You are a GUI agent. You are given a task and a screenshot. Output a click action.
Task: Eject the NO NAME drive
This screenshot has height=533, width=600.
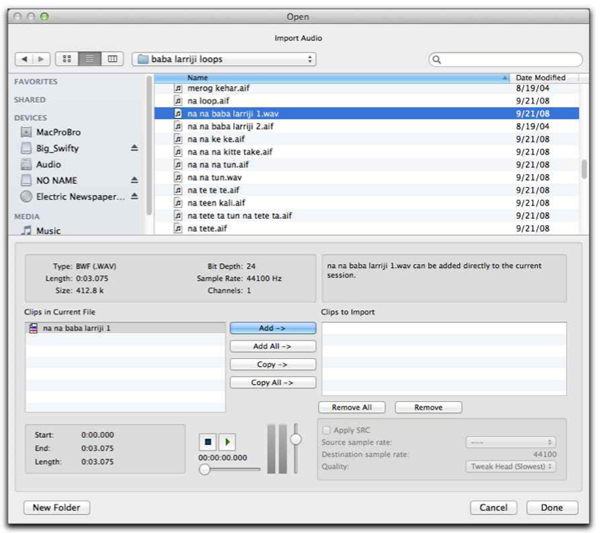pyautogui.click(x=134, y=180)
